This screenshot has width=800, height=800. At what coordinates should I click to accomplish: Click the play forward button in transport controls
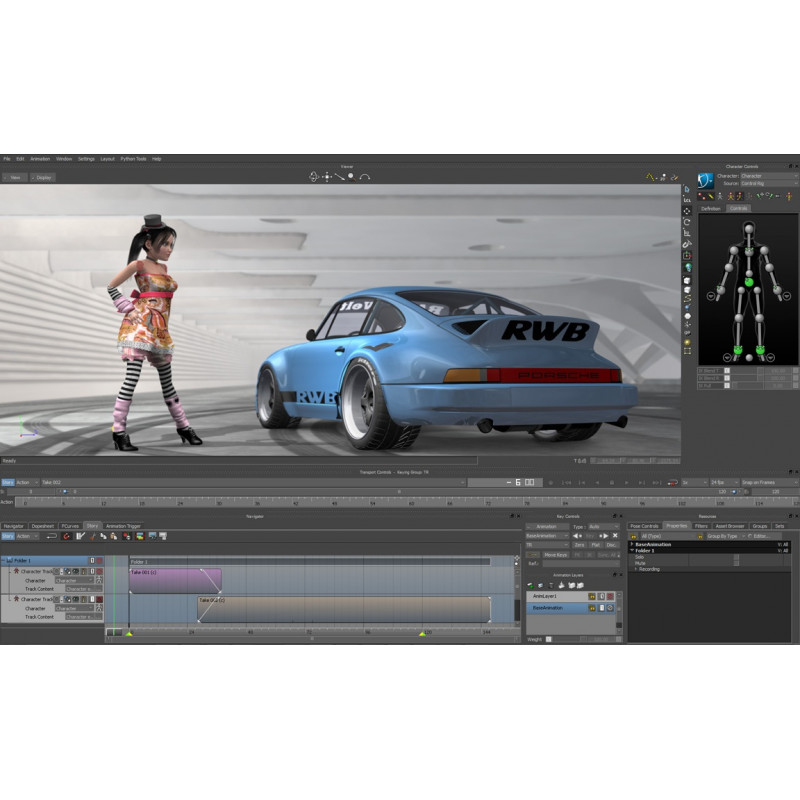[627, 482]
